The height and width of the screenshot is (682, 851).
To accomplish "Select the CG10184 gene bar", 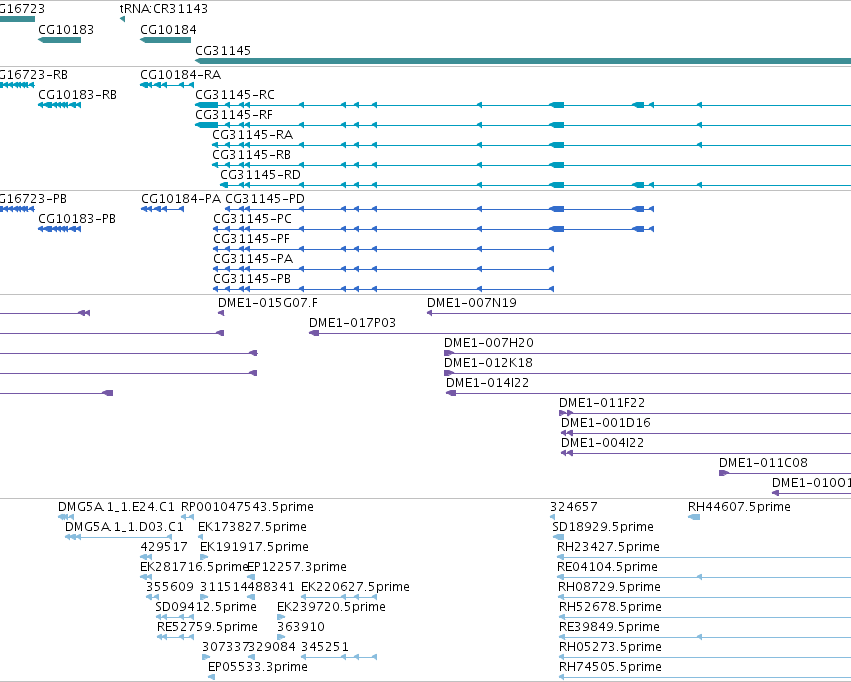I will pos(166,40).
